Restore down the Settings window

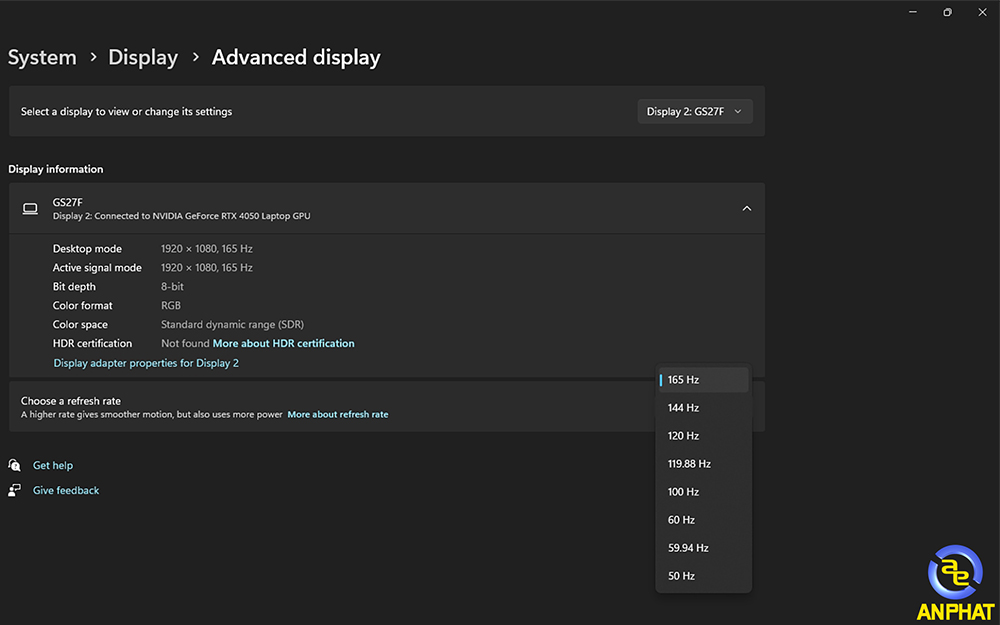(947, 12)
